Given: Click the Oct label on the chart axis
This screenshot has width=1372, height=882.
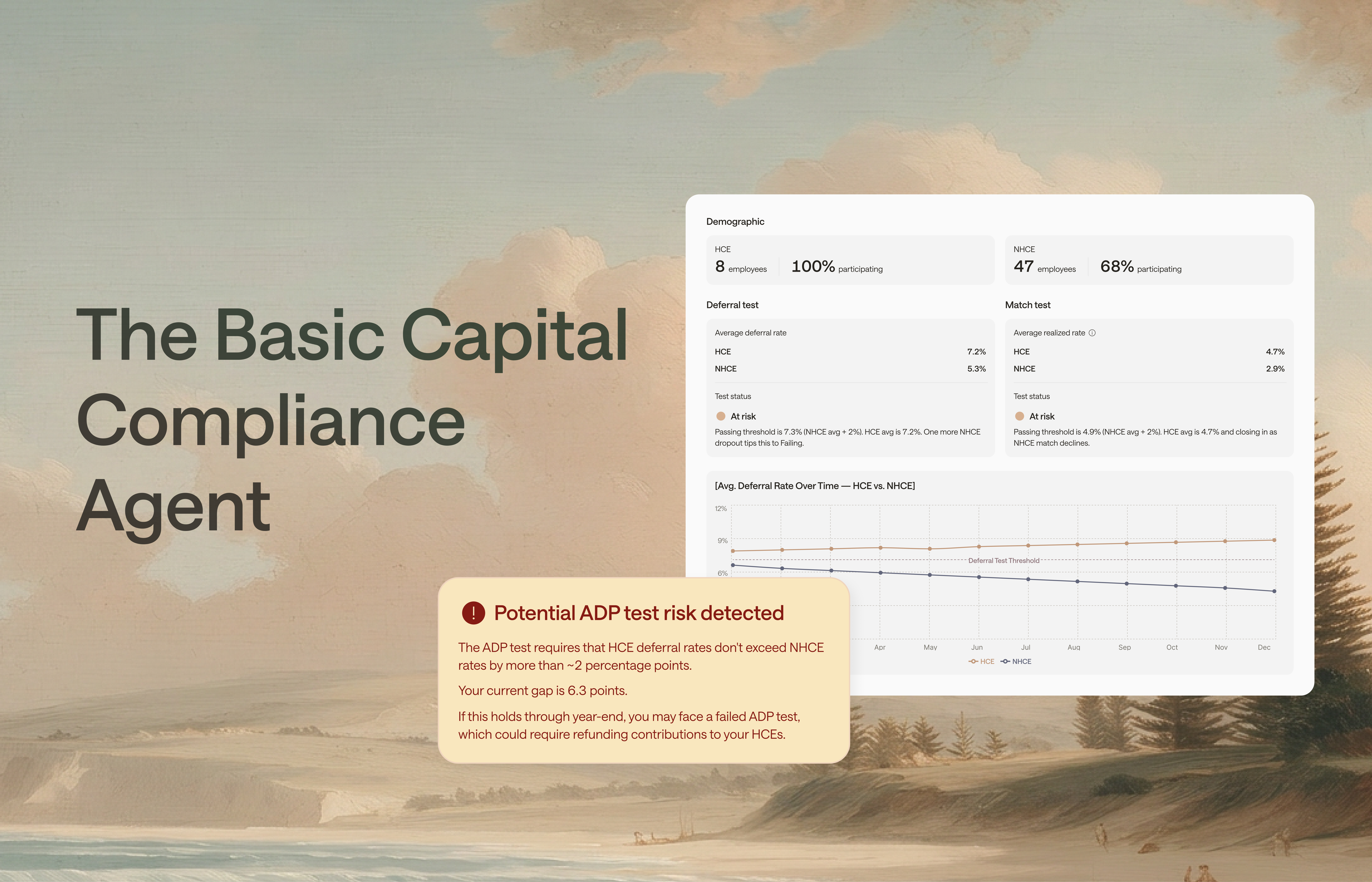Looking at the screenshot, I should [1172, 647].
